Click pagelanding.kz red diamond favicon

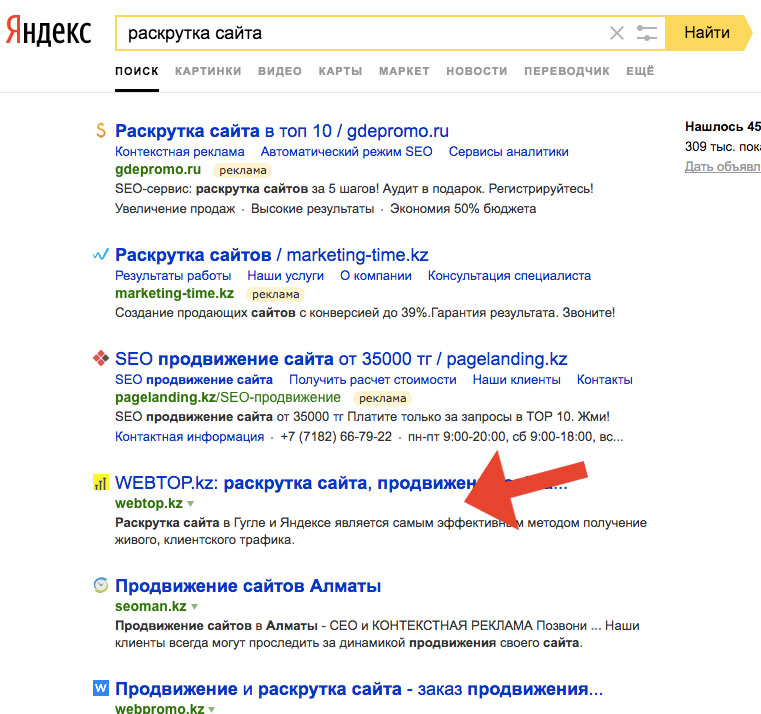tap(101, 358)
